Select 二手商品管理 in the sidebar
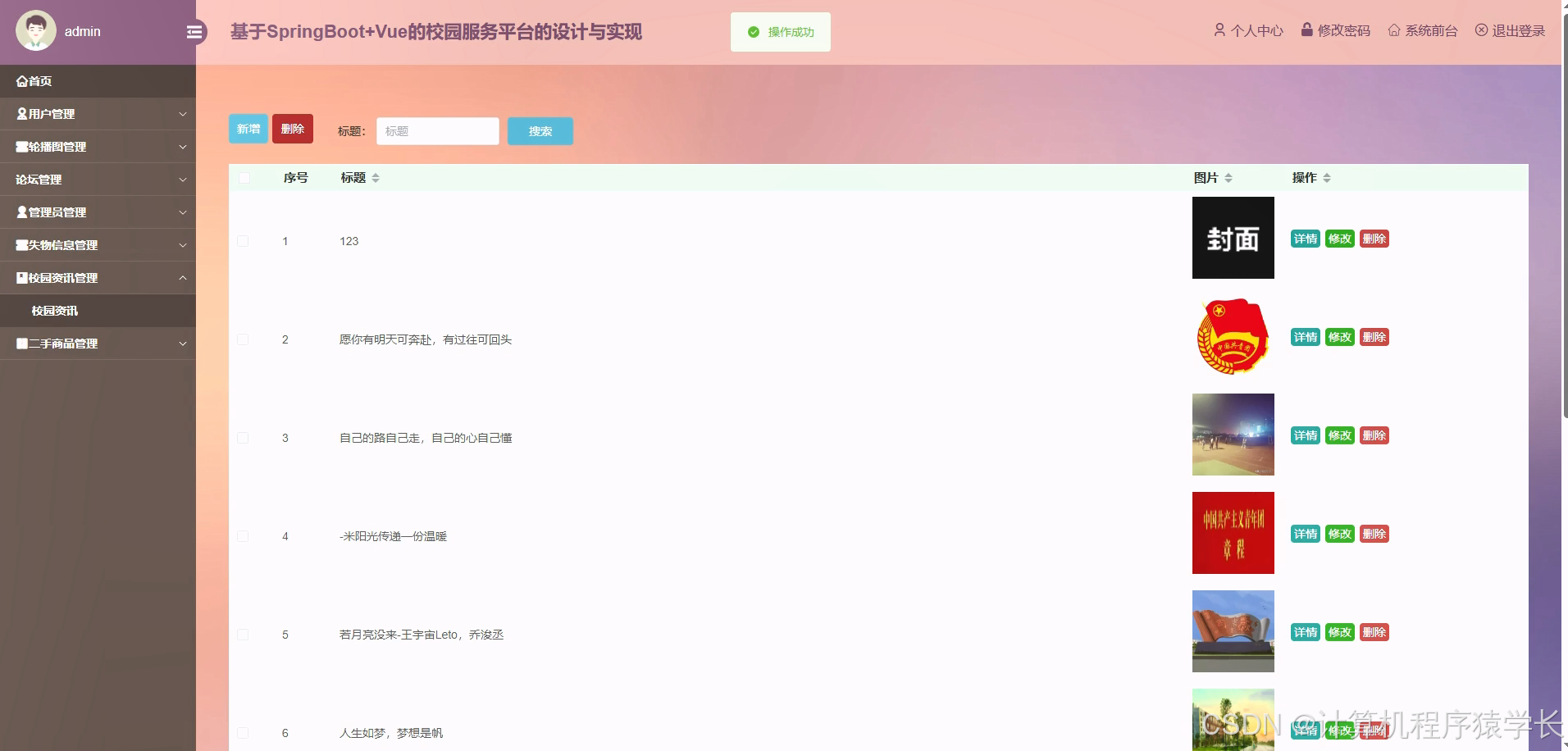The image size is (1568, 751). point(98,344)
